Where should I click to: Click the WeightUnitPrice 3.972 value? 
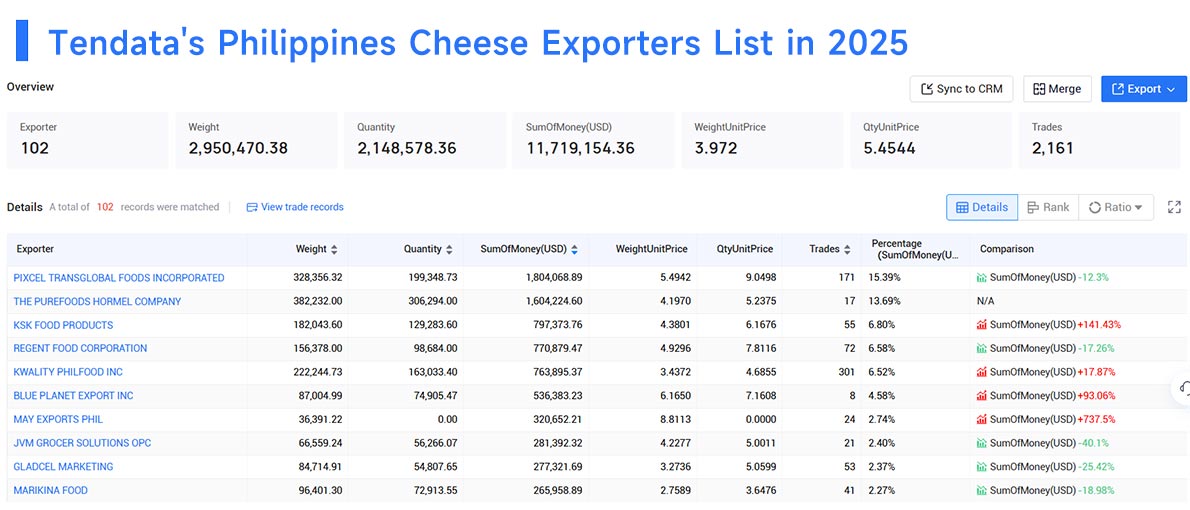(716, 148)
